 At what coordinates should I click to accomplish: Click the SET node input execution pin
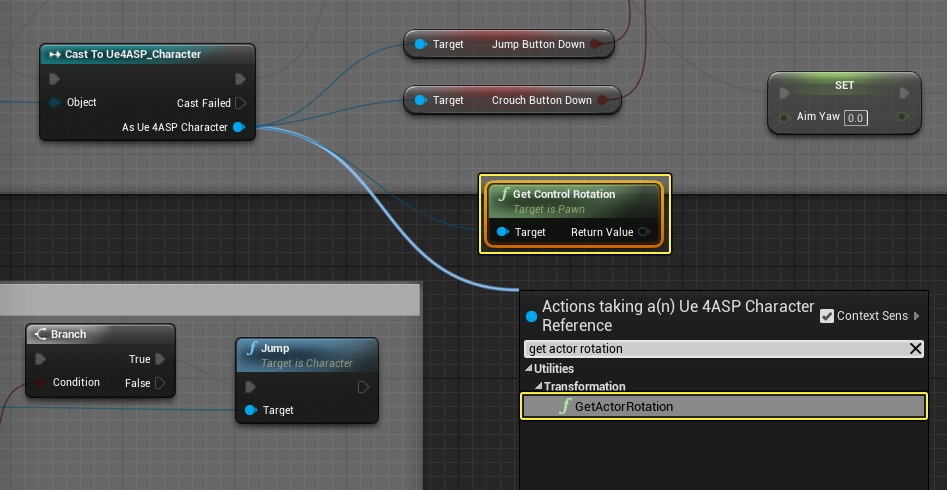click(x=785, y=93)
